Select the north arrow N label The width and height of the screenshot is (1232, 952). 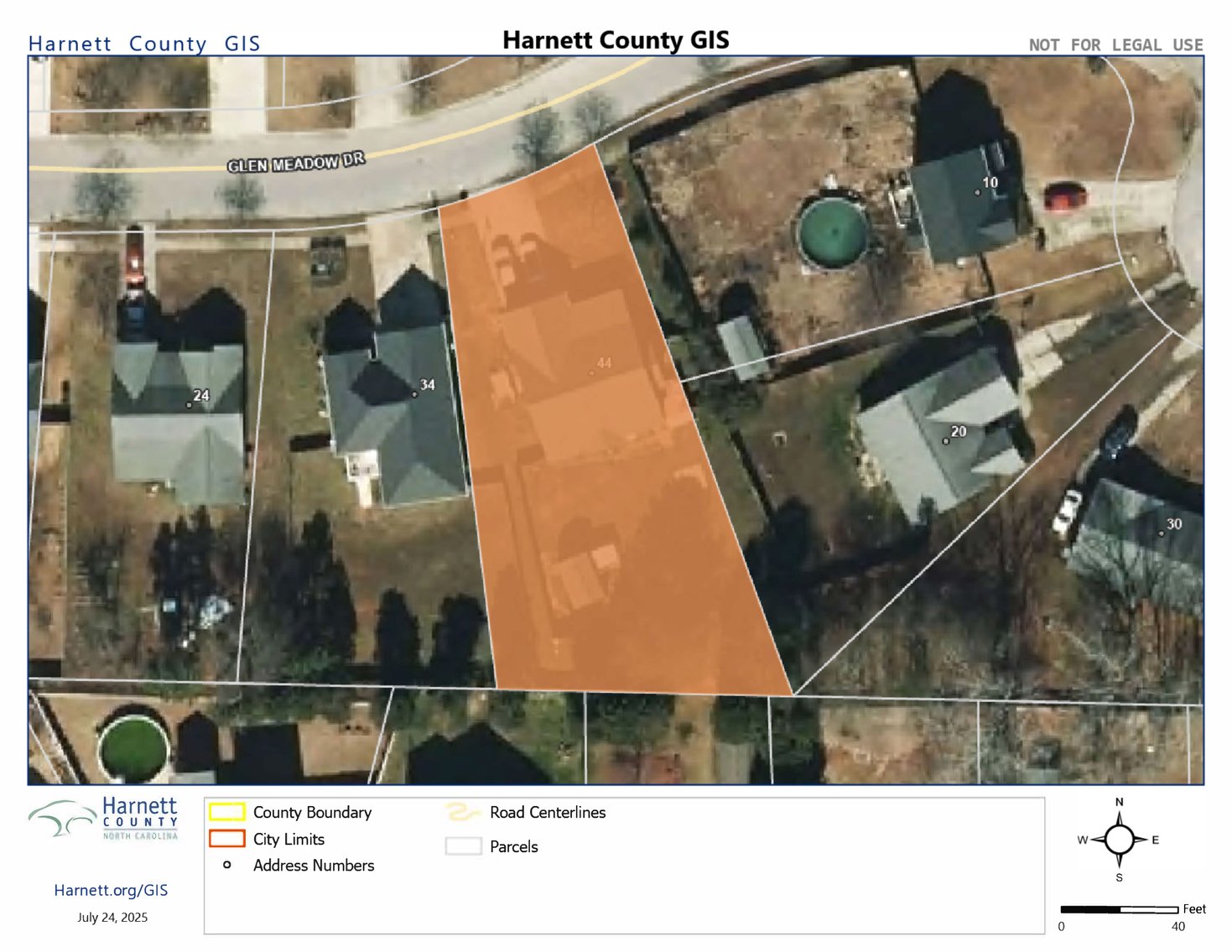click(x=1119, y=803)
